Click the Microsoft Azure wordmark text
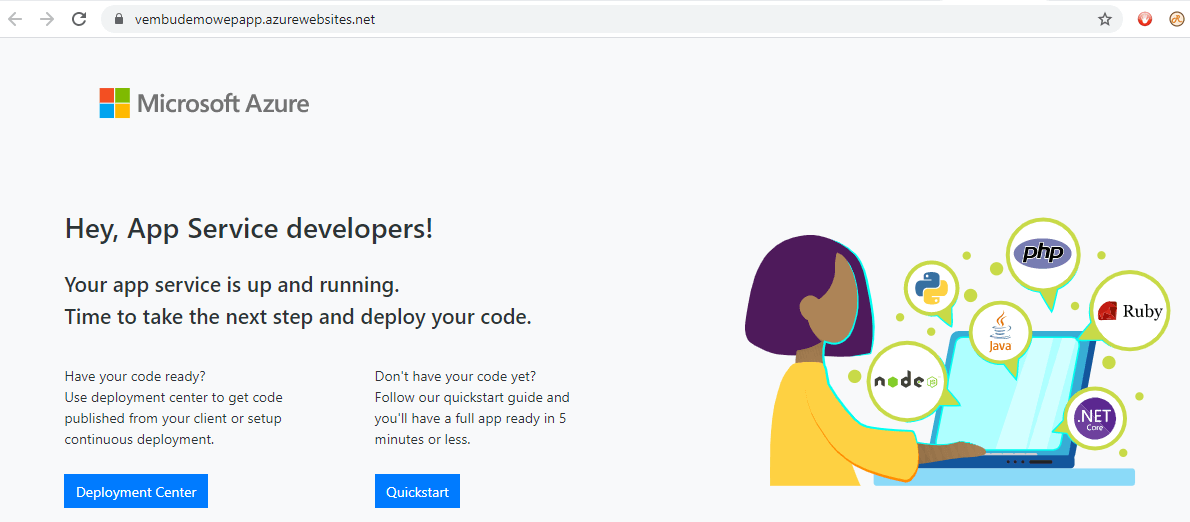Screen dimensions: 1190x522 223,103
